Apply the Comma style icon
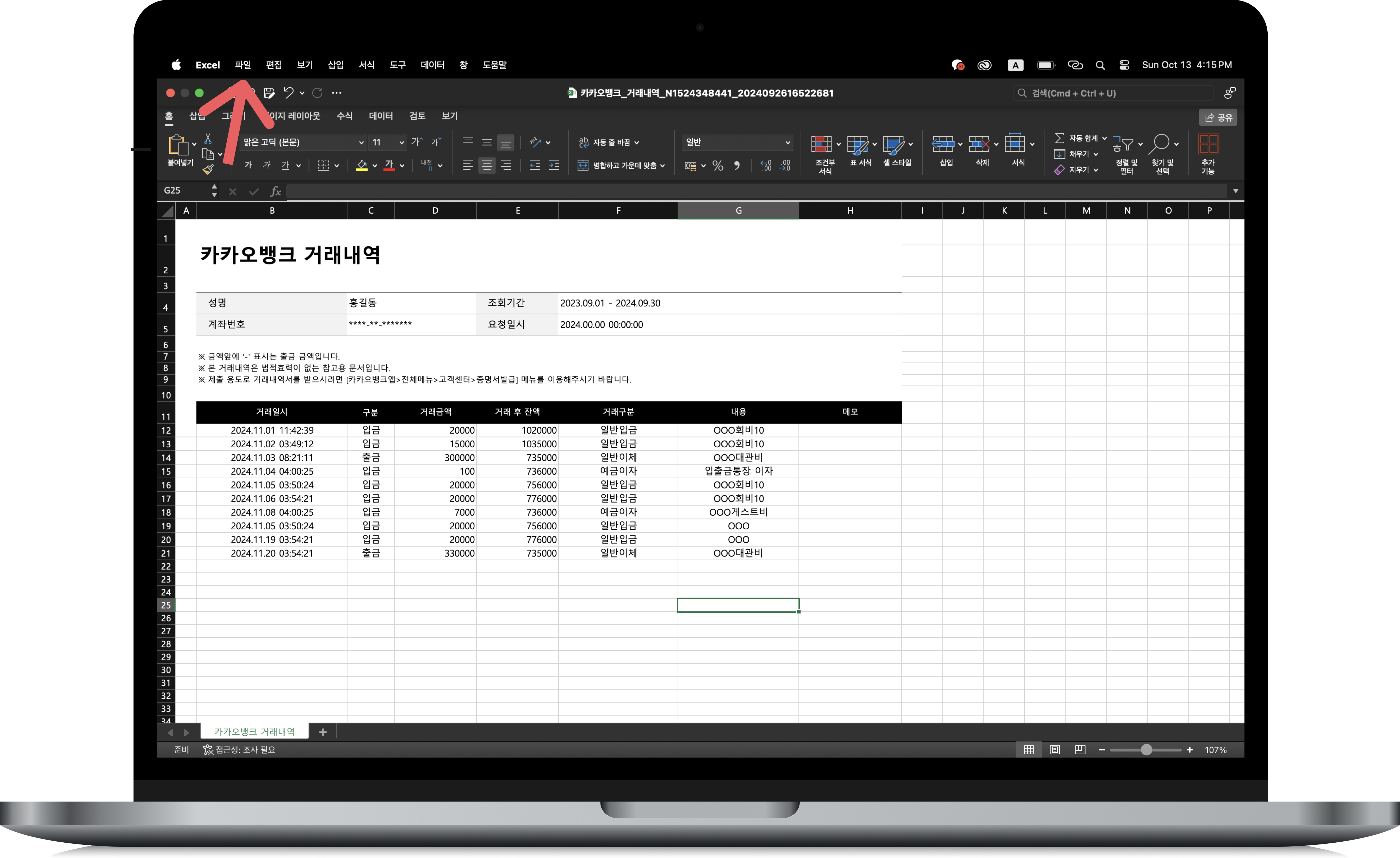Image resolution: width=1400 pixels, height=858 pixels. (737, 165)
